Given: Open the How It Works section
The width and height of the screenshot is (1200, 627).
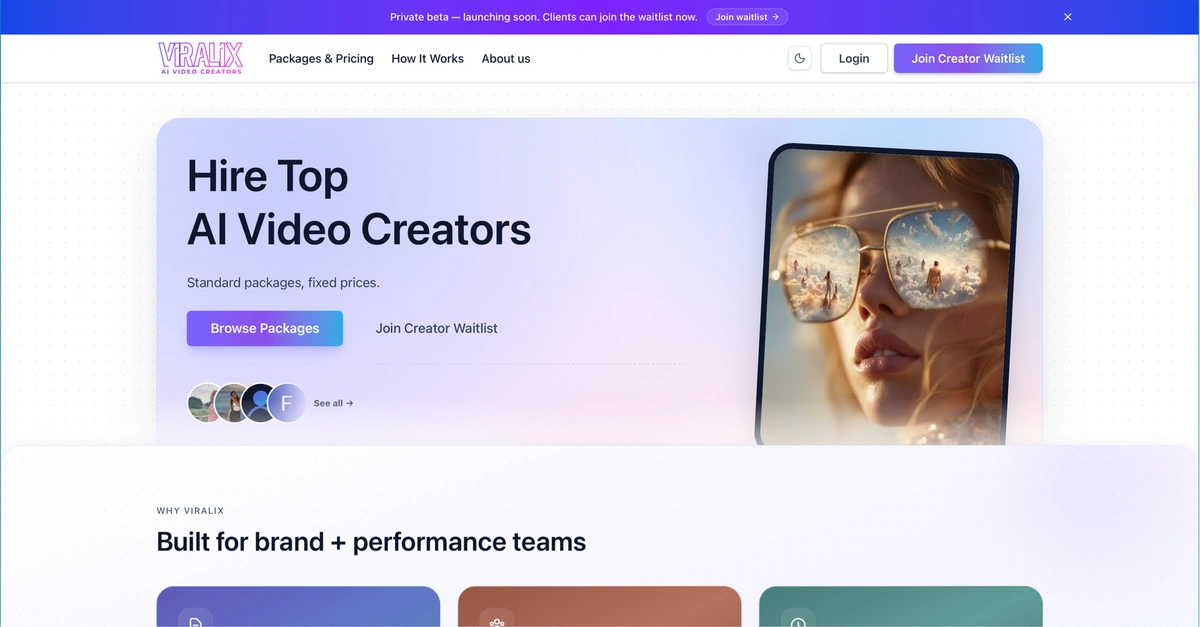Looking at the screenshot, I should click(x=427, y=58).
